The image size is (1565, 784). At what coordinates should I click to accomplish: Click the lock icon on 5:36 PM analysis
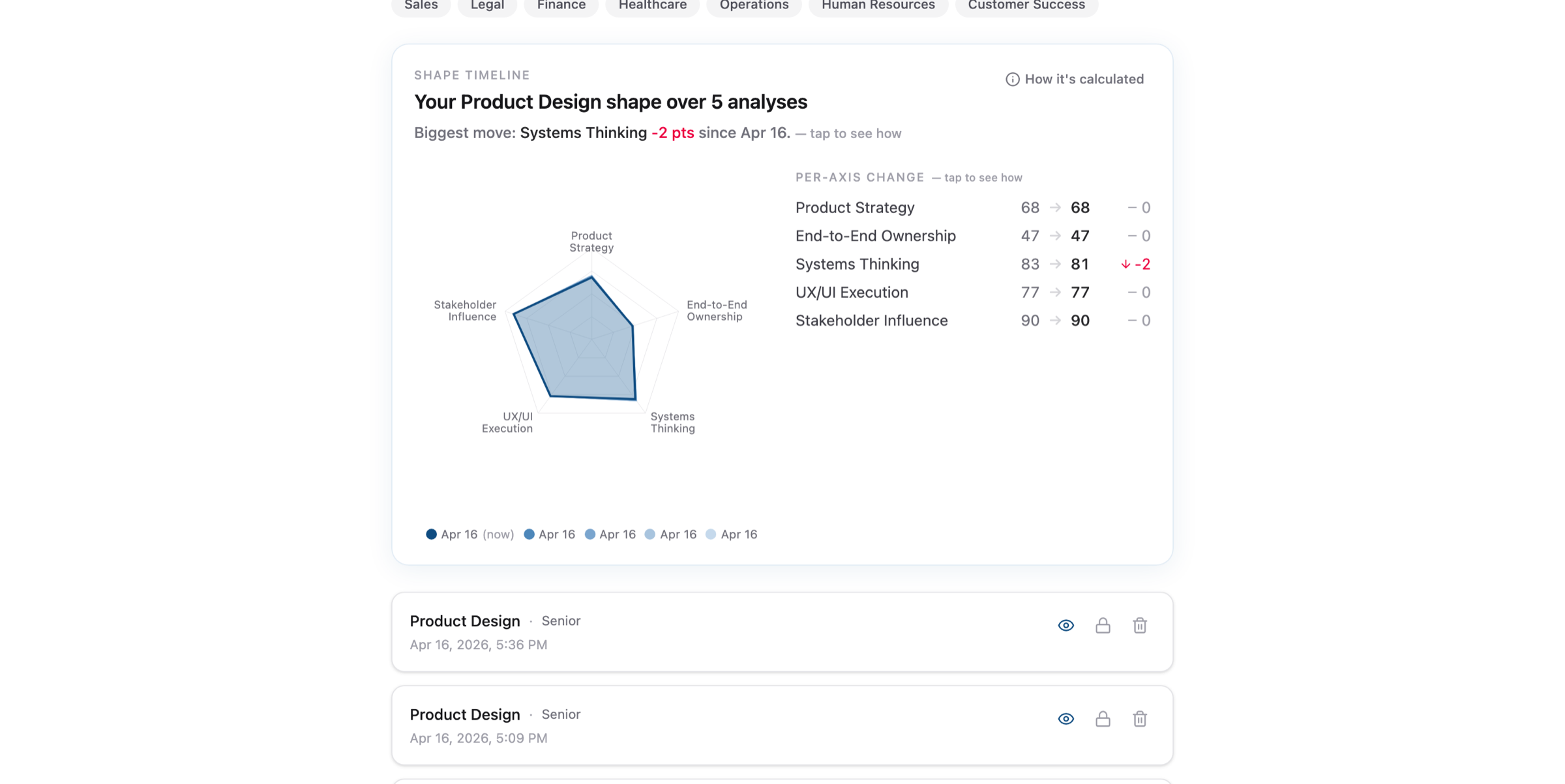(x=1103, y=625)
